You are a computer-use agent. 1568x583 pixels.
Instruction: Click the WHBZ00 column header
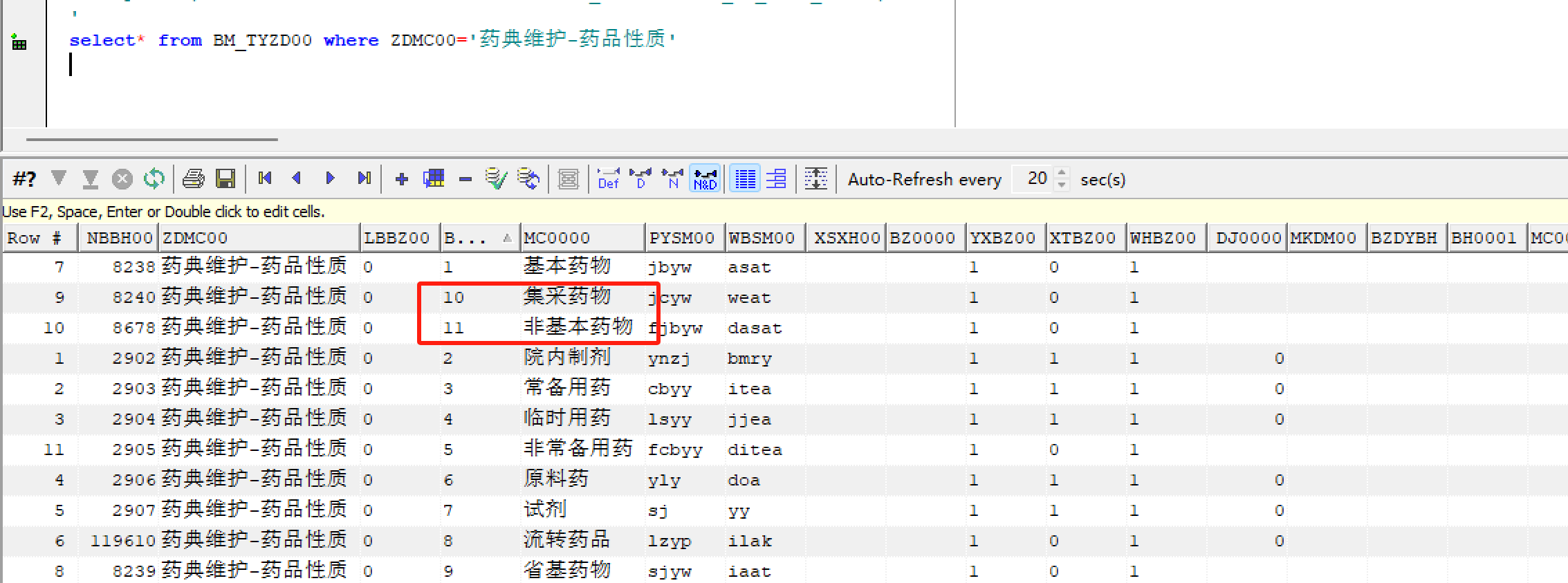click(x=1167, y=238)
